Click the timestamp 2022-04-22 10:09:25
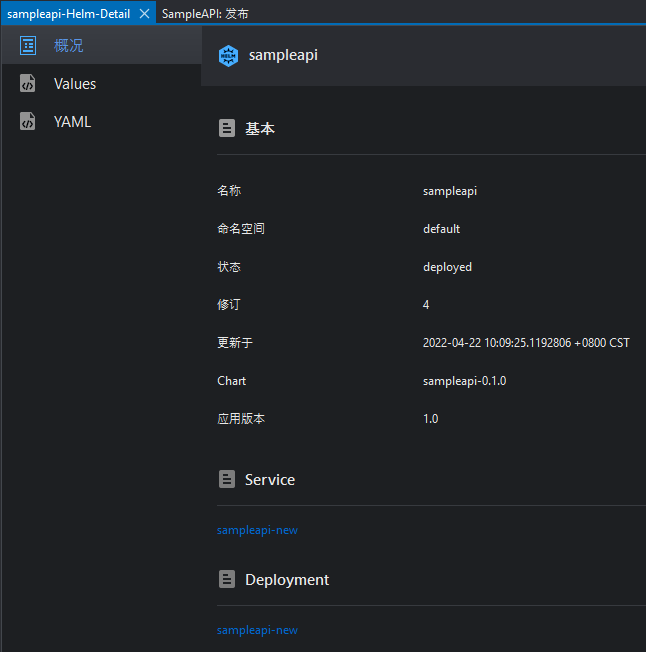Image resolution: width=646 pixels, height=652 pixels. click(x=526, y=343)
